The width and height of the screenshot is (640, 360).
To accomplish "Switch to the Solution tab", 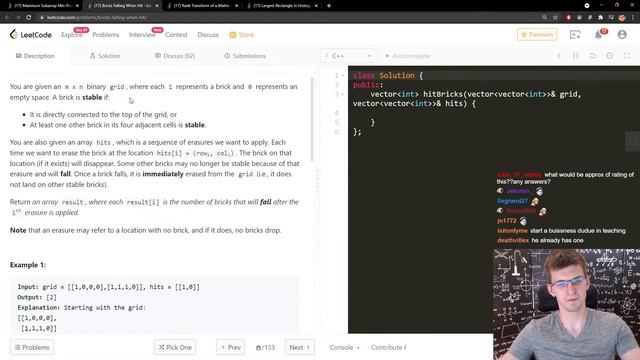I will 105,56.
